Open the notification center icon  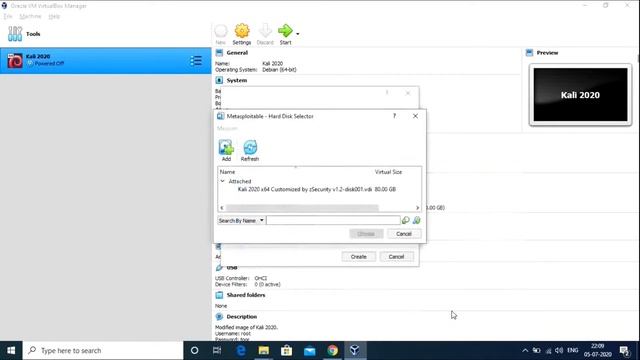pyautogui.click(x=624, y=350)
